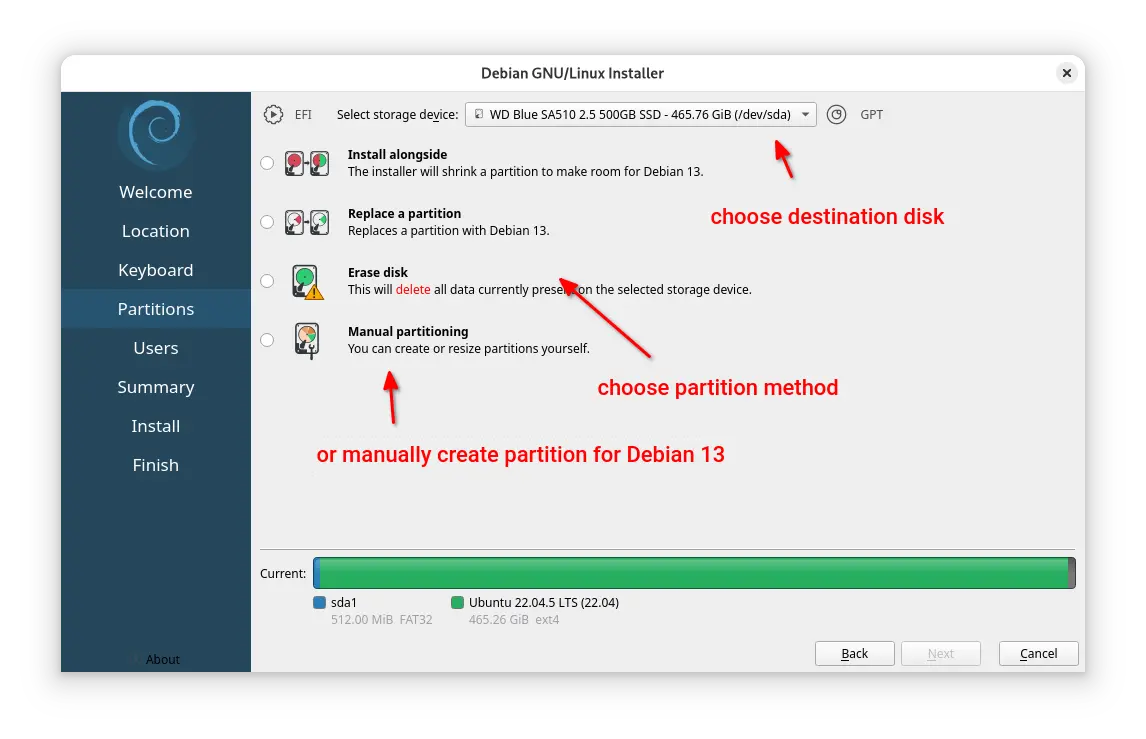Click the 'sda1' partition label
Image resolution: width=1146 pixels, height=739 pixels.
coord(344,603)
